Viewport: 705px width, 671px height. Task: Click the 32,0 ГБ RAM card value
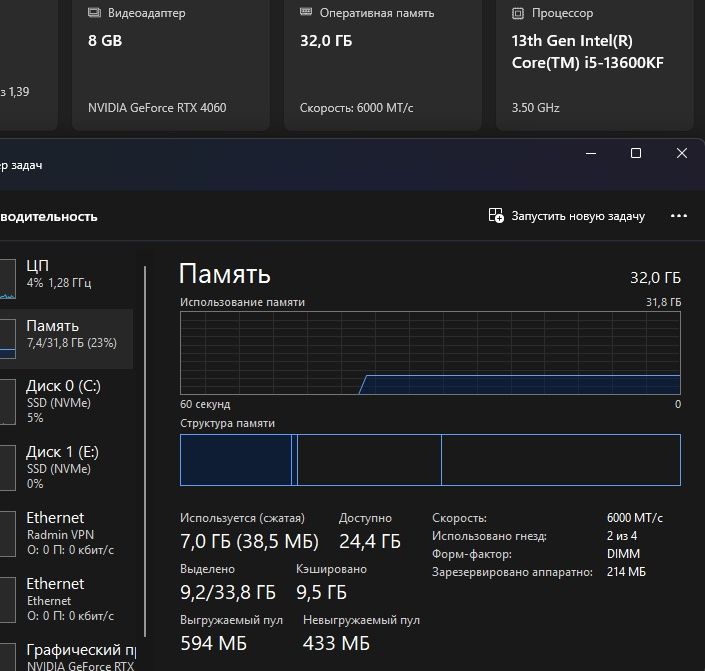[x=326, y=41]
